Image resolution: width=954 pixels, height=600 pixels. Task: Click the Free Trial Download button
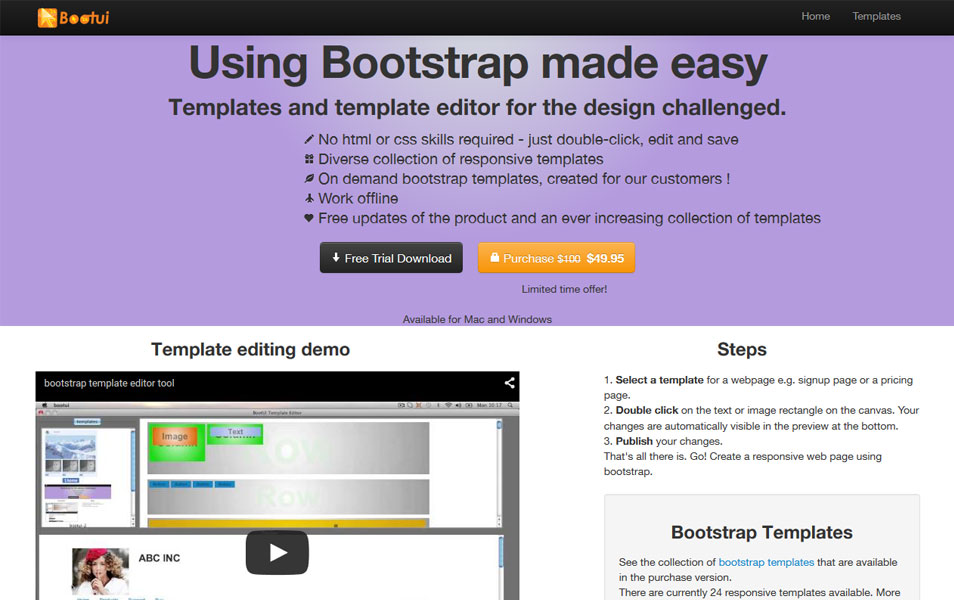(391, 258)
